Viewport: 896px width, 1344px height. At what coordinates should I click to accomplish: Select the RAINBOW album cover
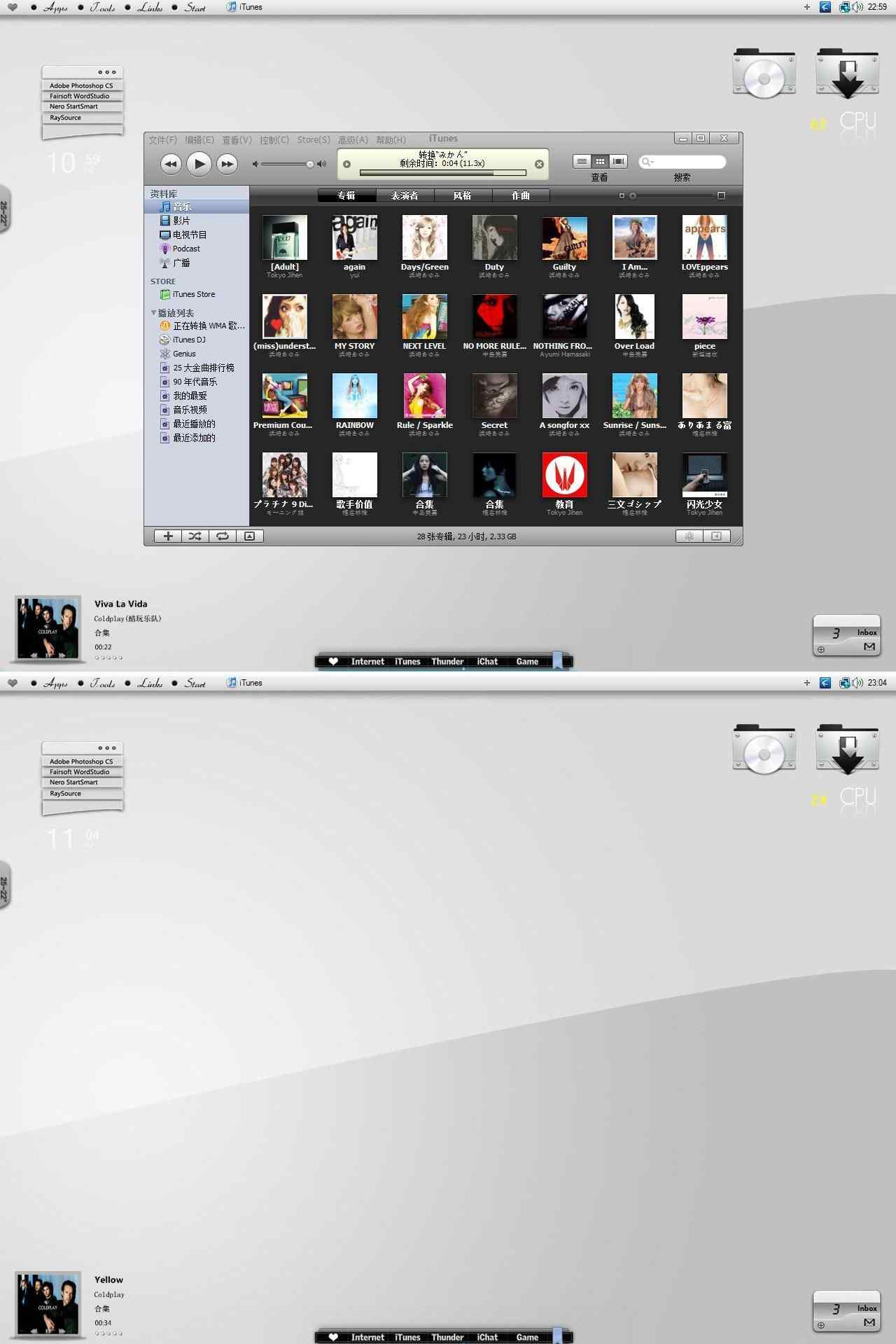355,396
